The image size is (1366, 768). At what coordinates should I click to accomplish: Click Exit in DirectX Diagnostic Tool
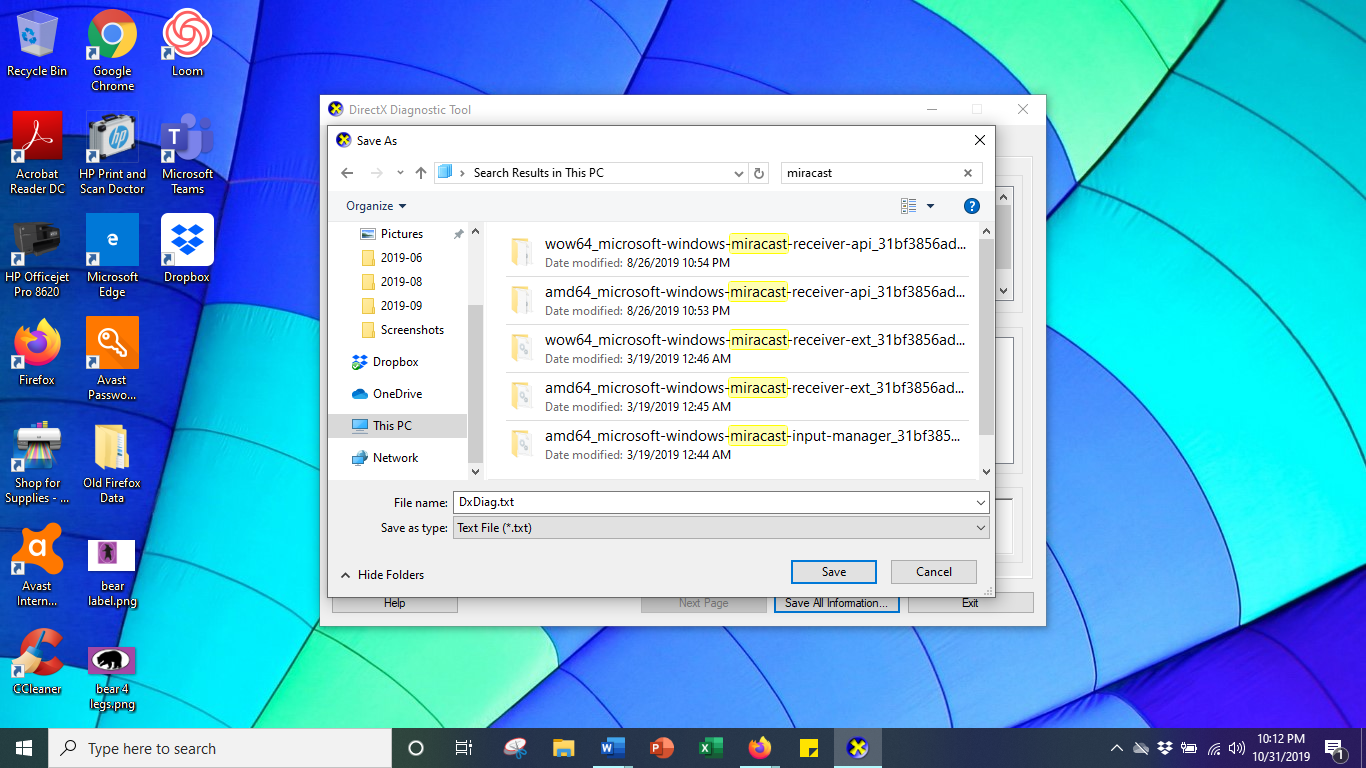[970, 603]
